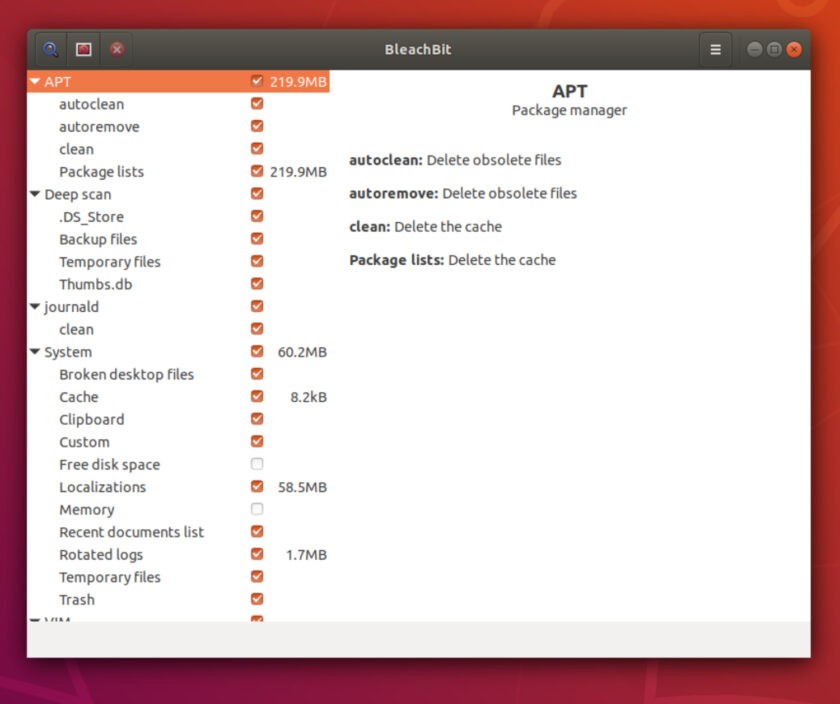Select the Cache row label
The width and height of the screenshot is (840, 704).
pos(79,397)
